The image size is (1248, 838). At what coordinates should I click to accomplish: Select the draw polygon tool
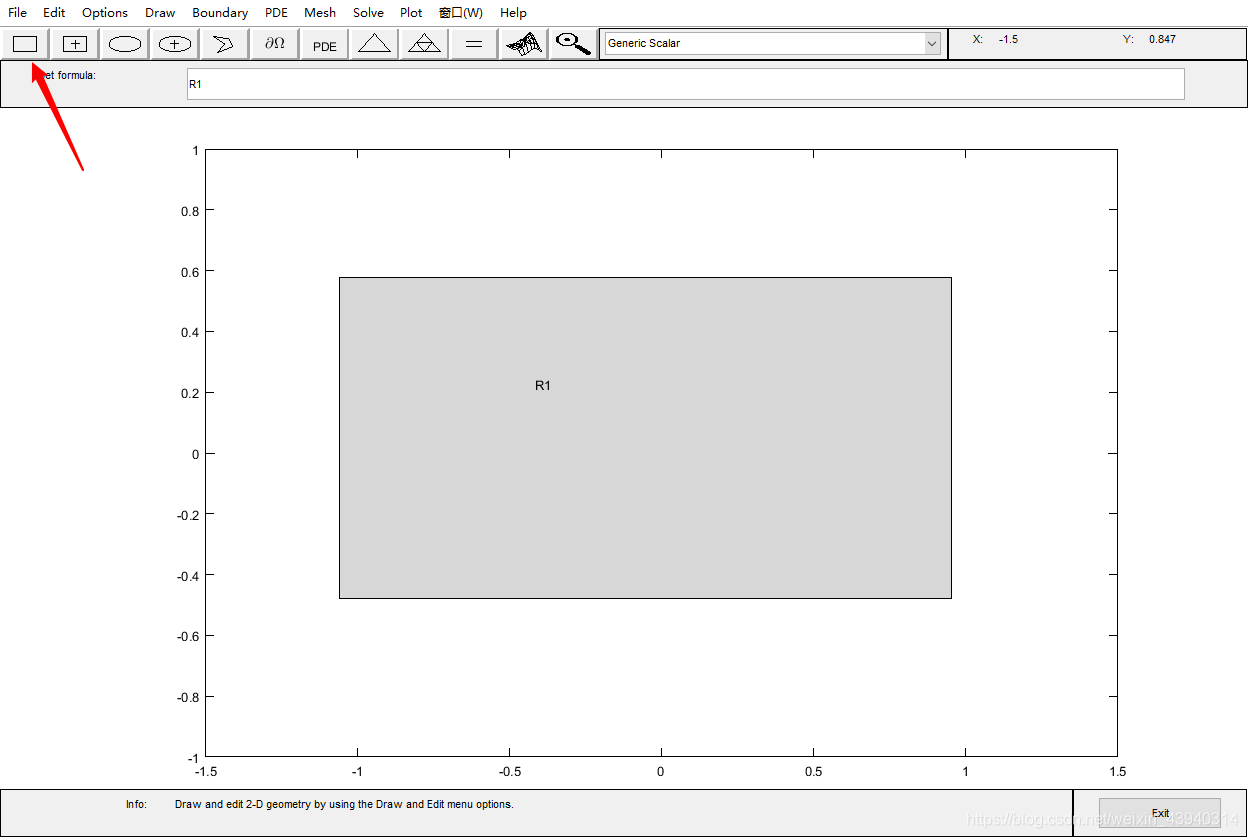(224, 43)
